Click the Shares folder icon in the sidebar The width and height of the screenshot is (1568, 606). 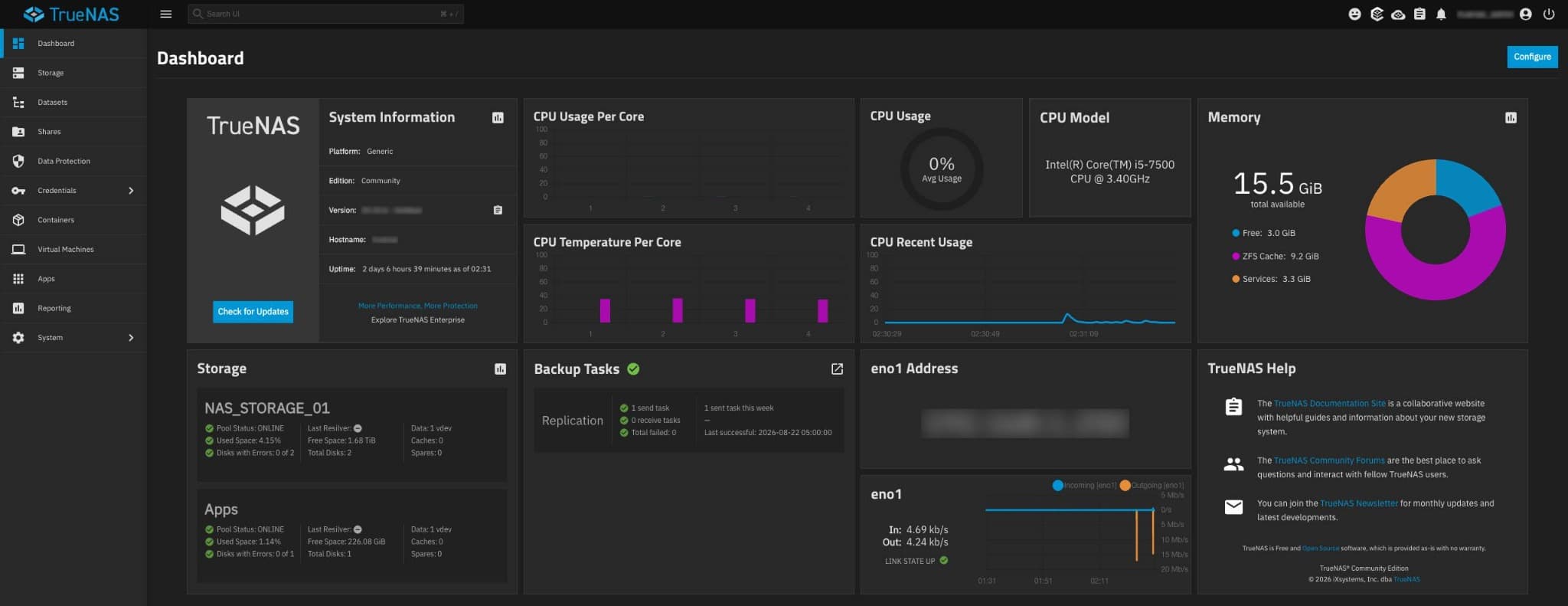click(x=18, y=132)
